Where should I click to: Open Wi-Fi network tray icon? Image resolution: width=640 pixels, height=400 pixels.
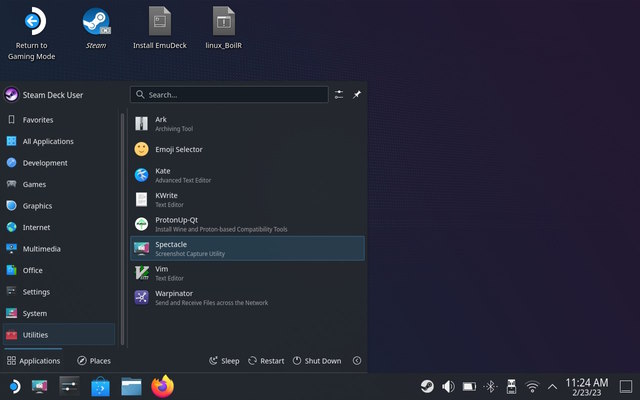532,386
